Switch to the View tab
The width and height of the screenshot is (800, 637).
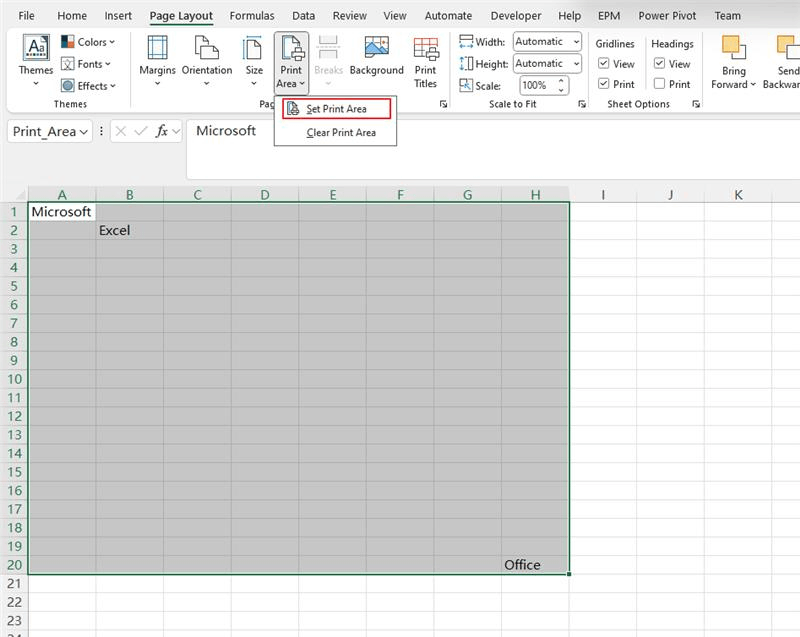click(x=395, y=16)
